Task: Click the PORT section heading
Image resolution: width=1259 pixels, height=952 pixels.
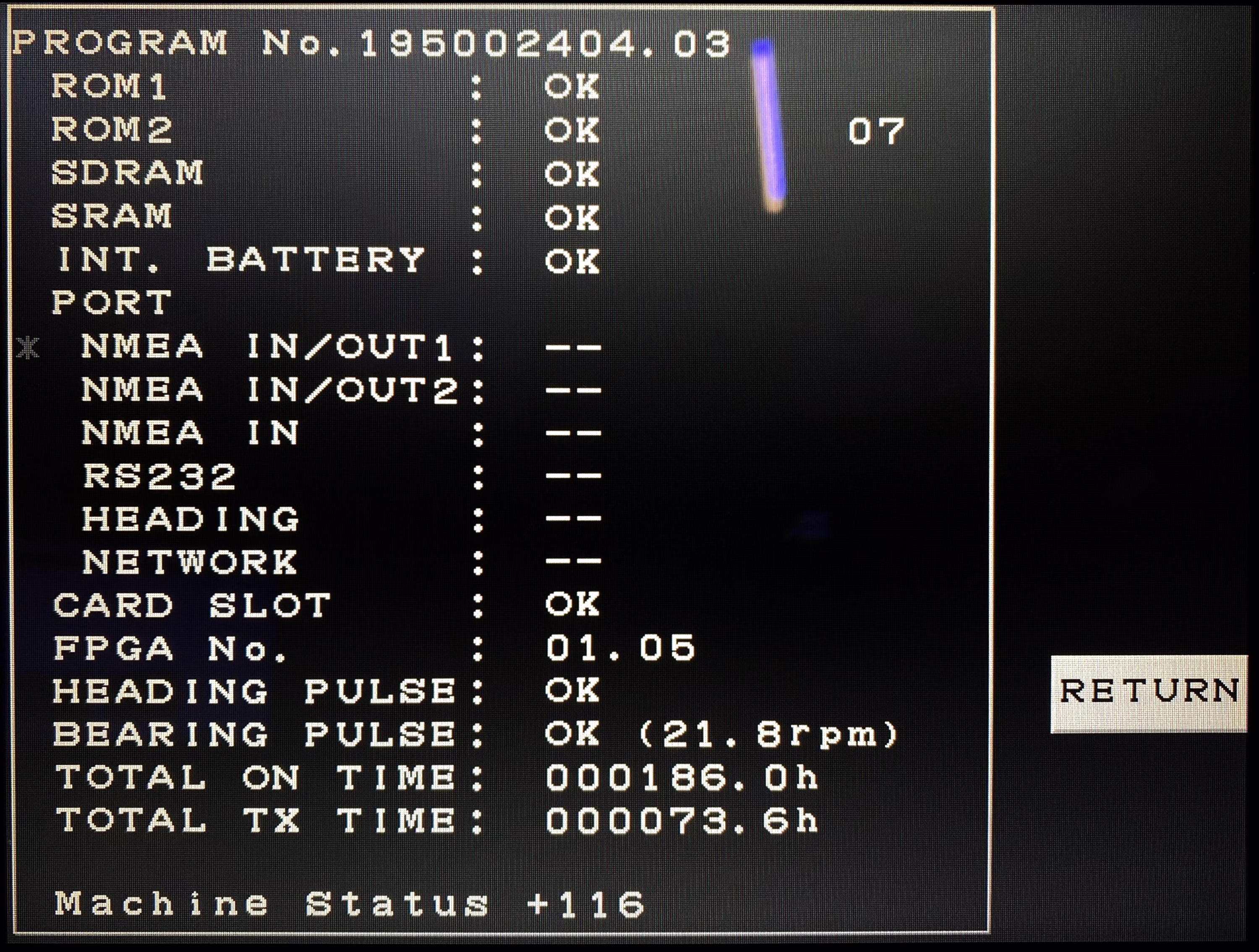Action: (x=112, y=303)
